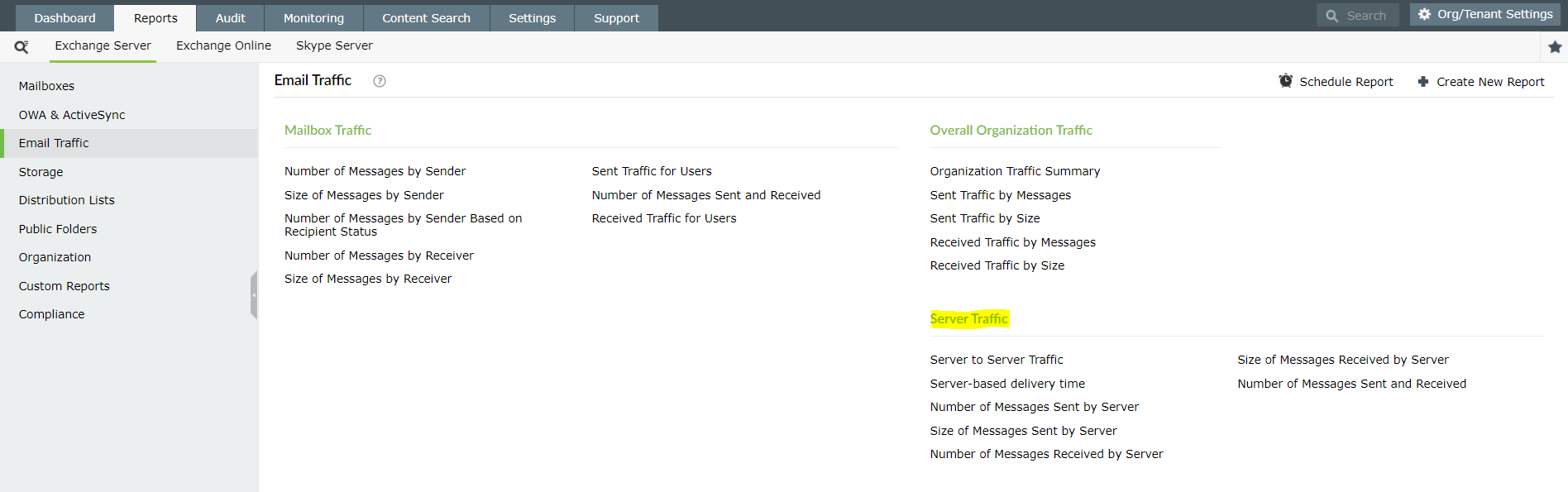This screenshot has height=492, width=1568.
Task: Click the favorites star icon
Action: coord(1555,47)
